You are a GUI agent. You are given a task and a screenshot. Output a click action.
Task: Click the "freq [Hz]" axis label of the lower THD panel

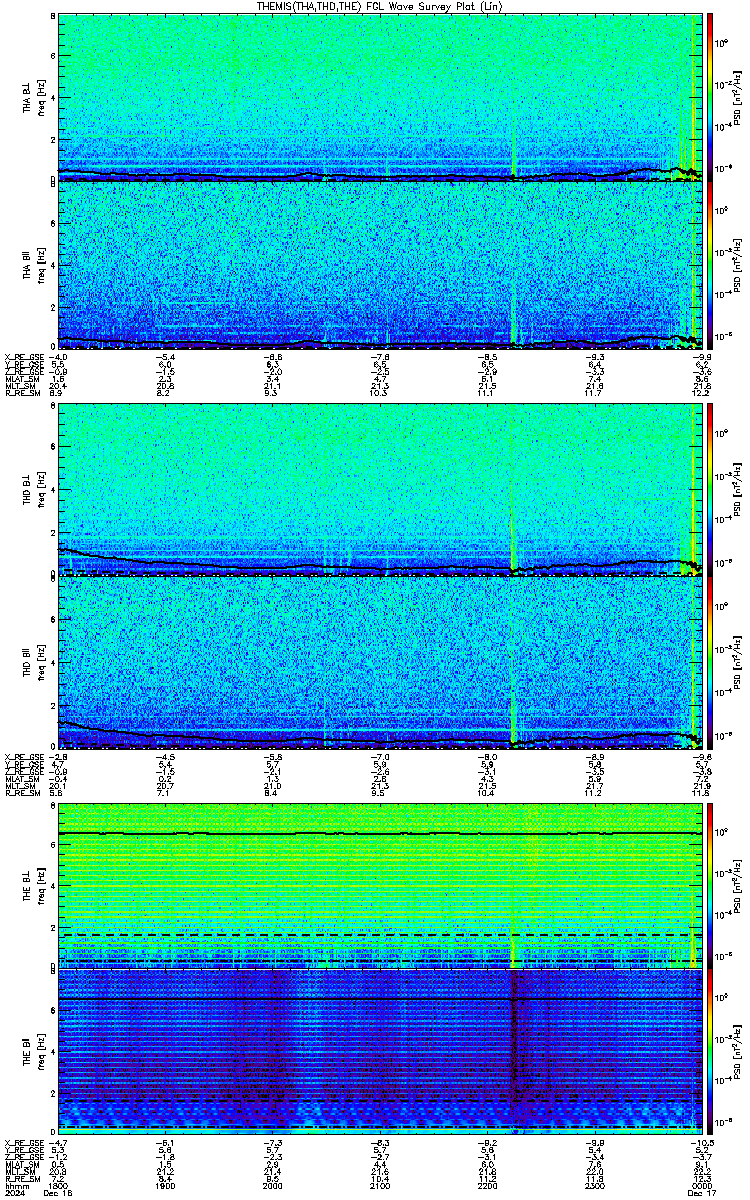tap(40, 662)
